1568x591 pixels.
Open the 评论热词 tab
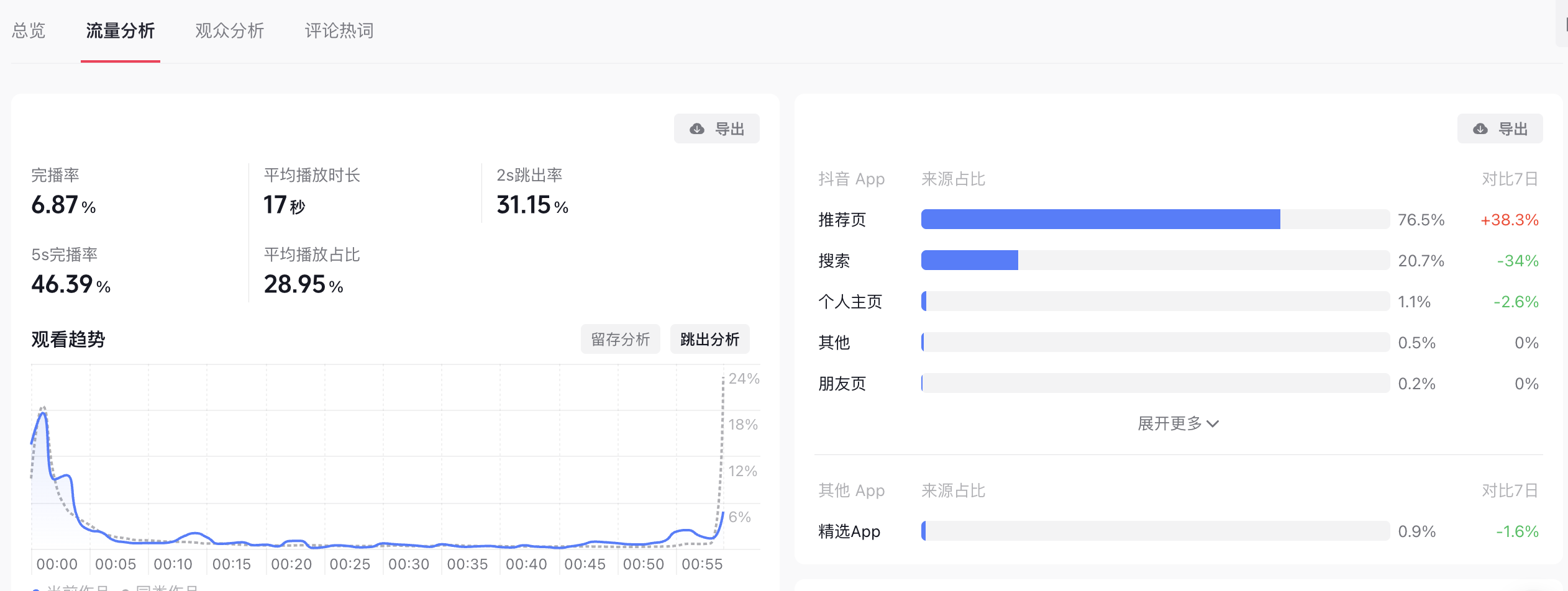coord(339,31)
